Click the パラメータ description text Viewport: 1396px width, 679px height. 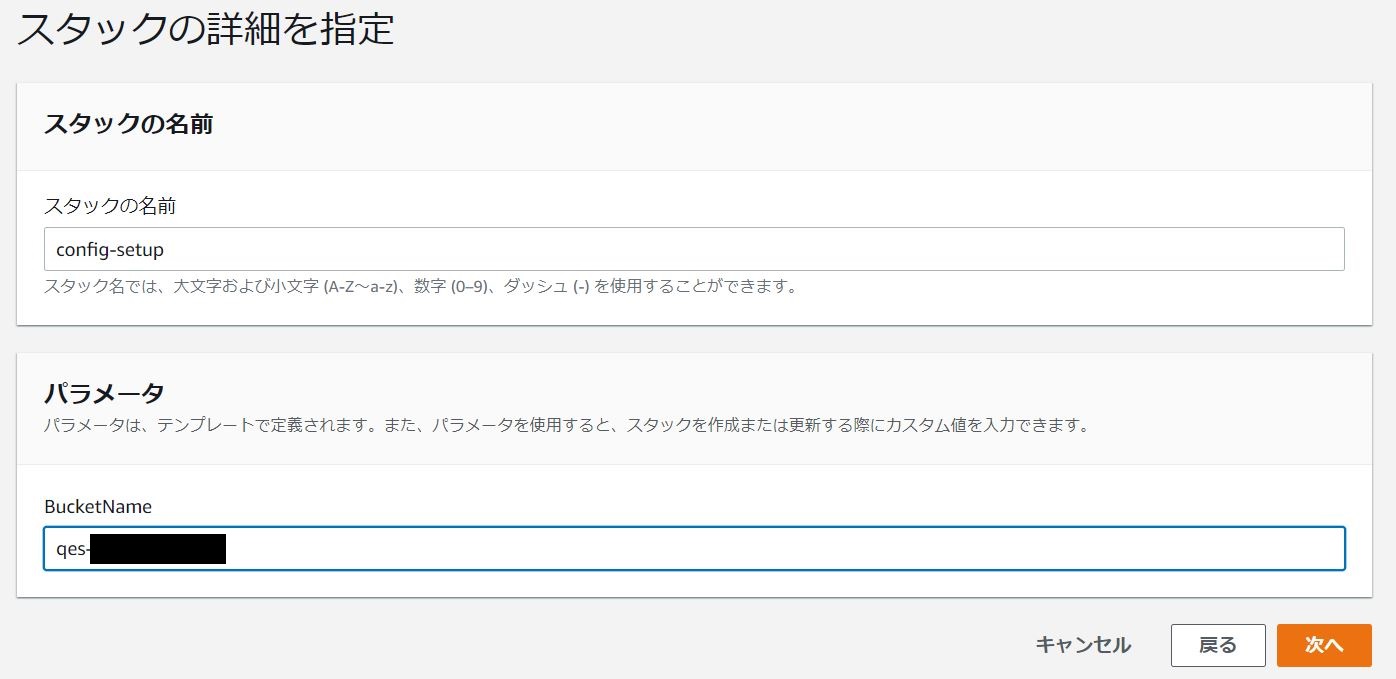(566, 425)
